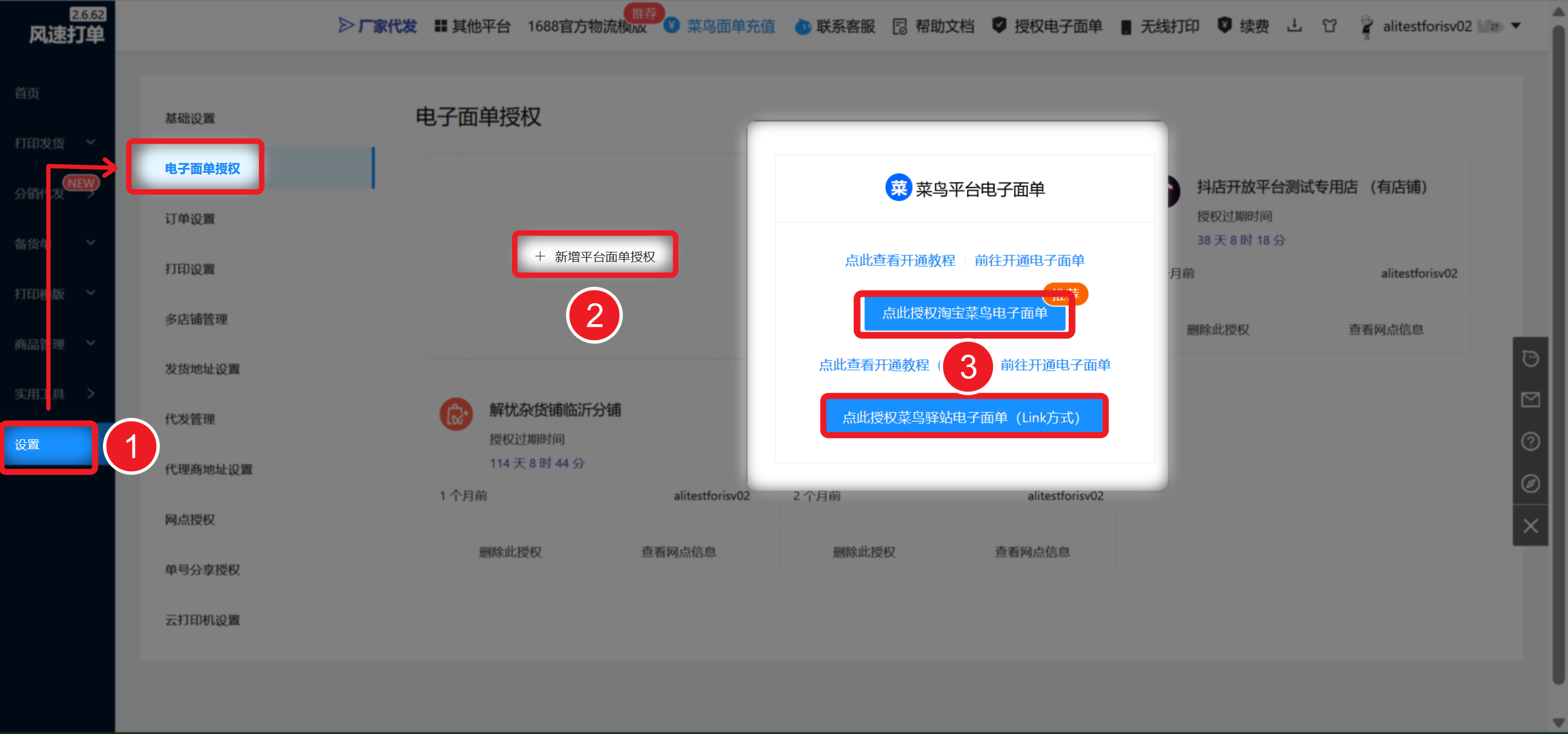Expand the 备货单 sidebar chevron
Image resolution: width=1568 pixels, height=734 pixels.
coord(91,243)
